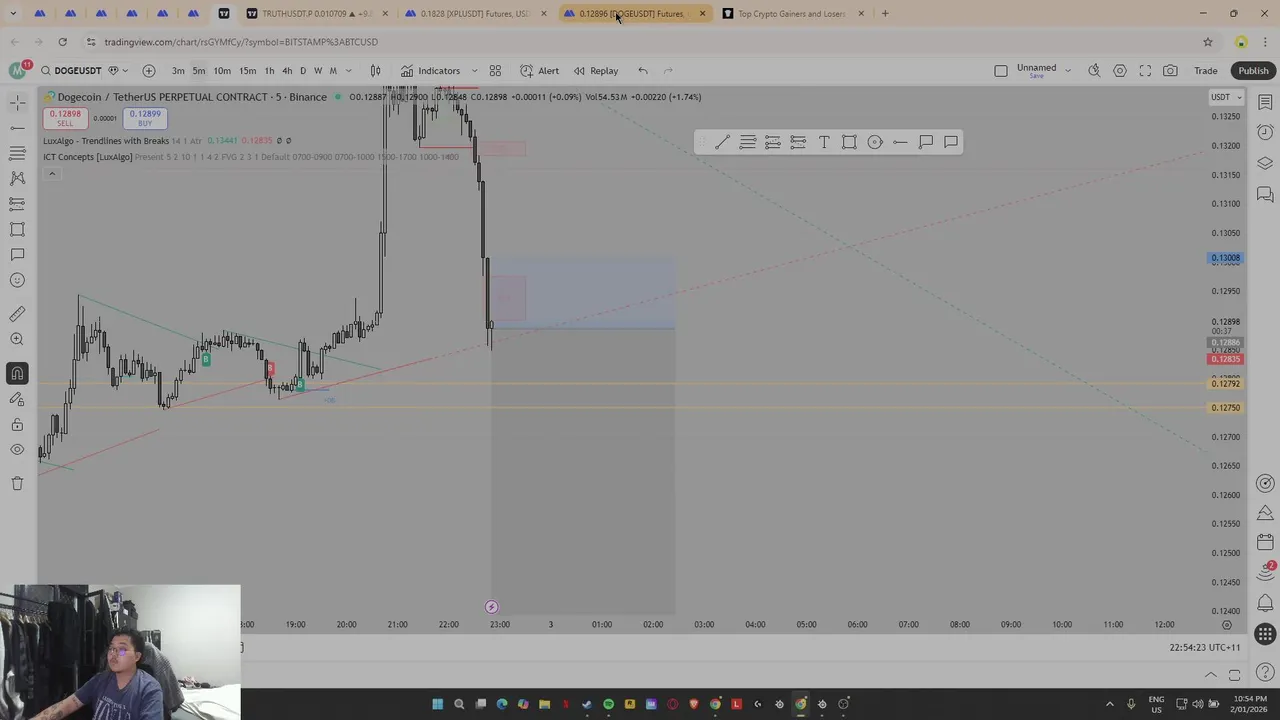Select rectangle tool in favorites toolbar

pyautogui.click(x=849, y=142)
